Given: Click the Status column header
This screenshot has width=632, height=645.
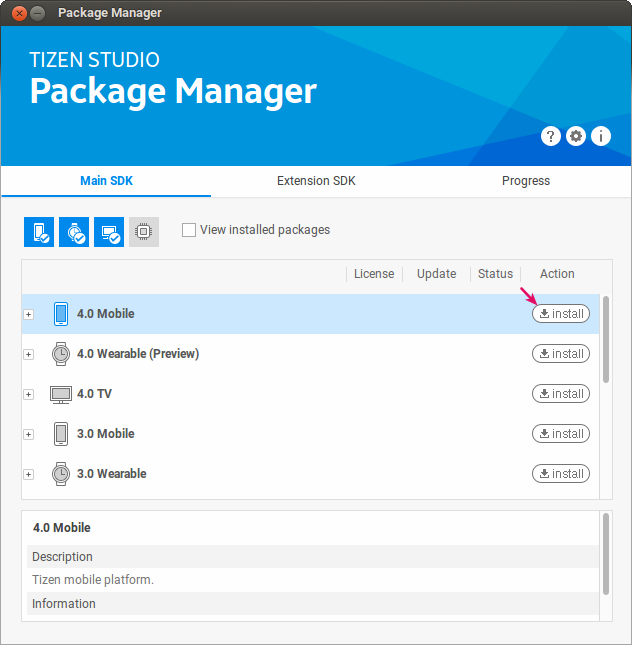Looking at the screenshot, I should click(495, 274).
